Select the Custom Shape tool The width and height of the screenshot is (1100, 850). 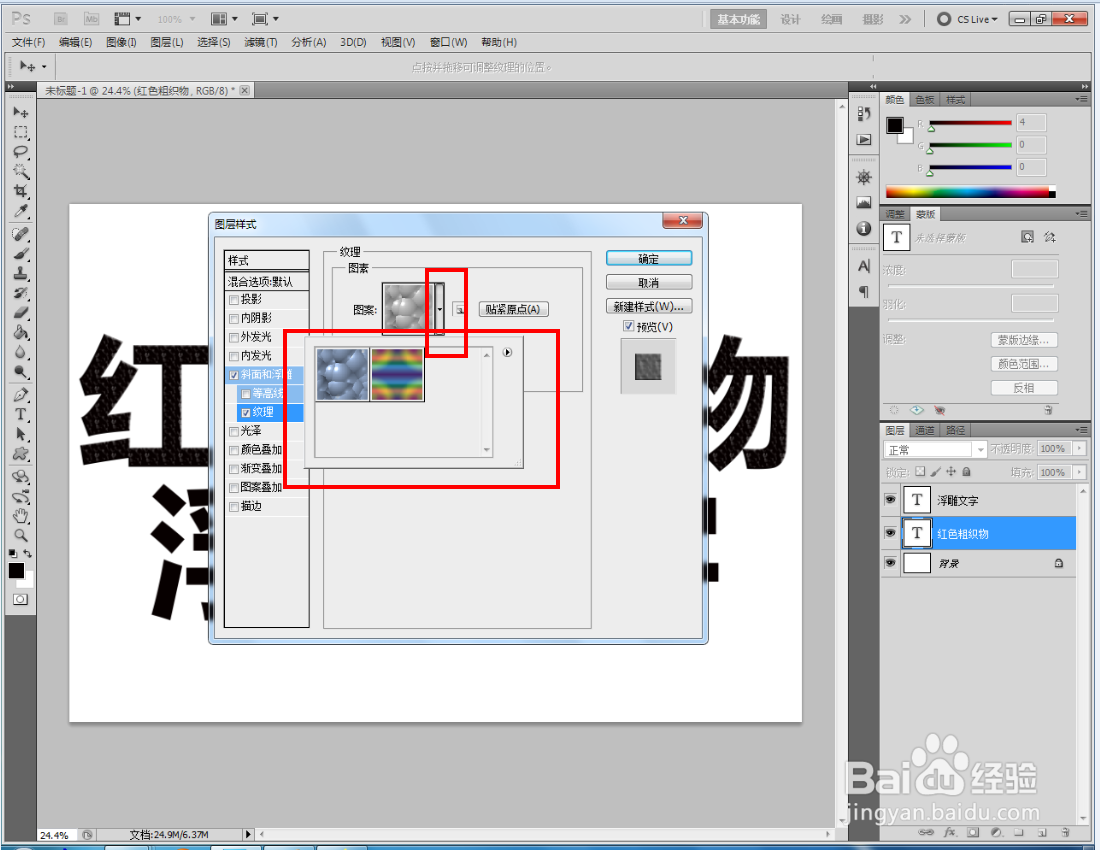tap(20, 454)
